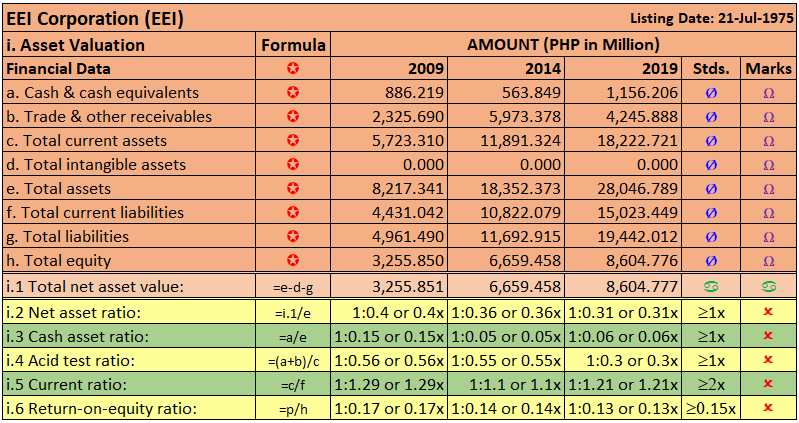Select the blue Ø symbol for Total current assets
This screenshot has width=799, height=423.
coord(711,141)
